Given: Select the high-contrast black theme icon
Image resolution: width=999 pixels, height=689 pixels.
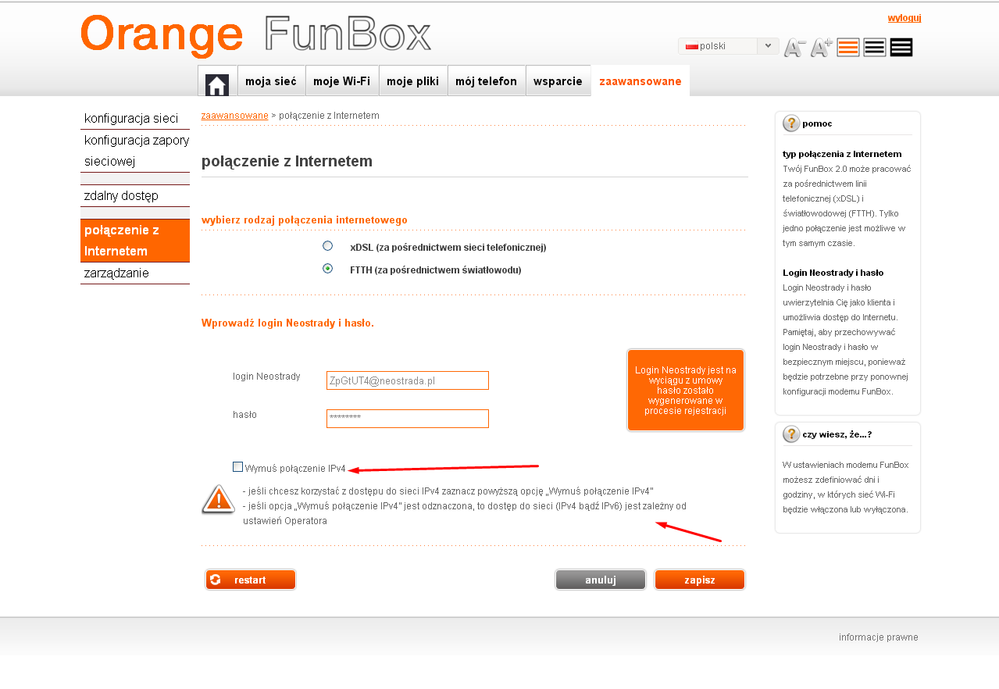Looking at the screenshot, I should (901, 47).
